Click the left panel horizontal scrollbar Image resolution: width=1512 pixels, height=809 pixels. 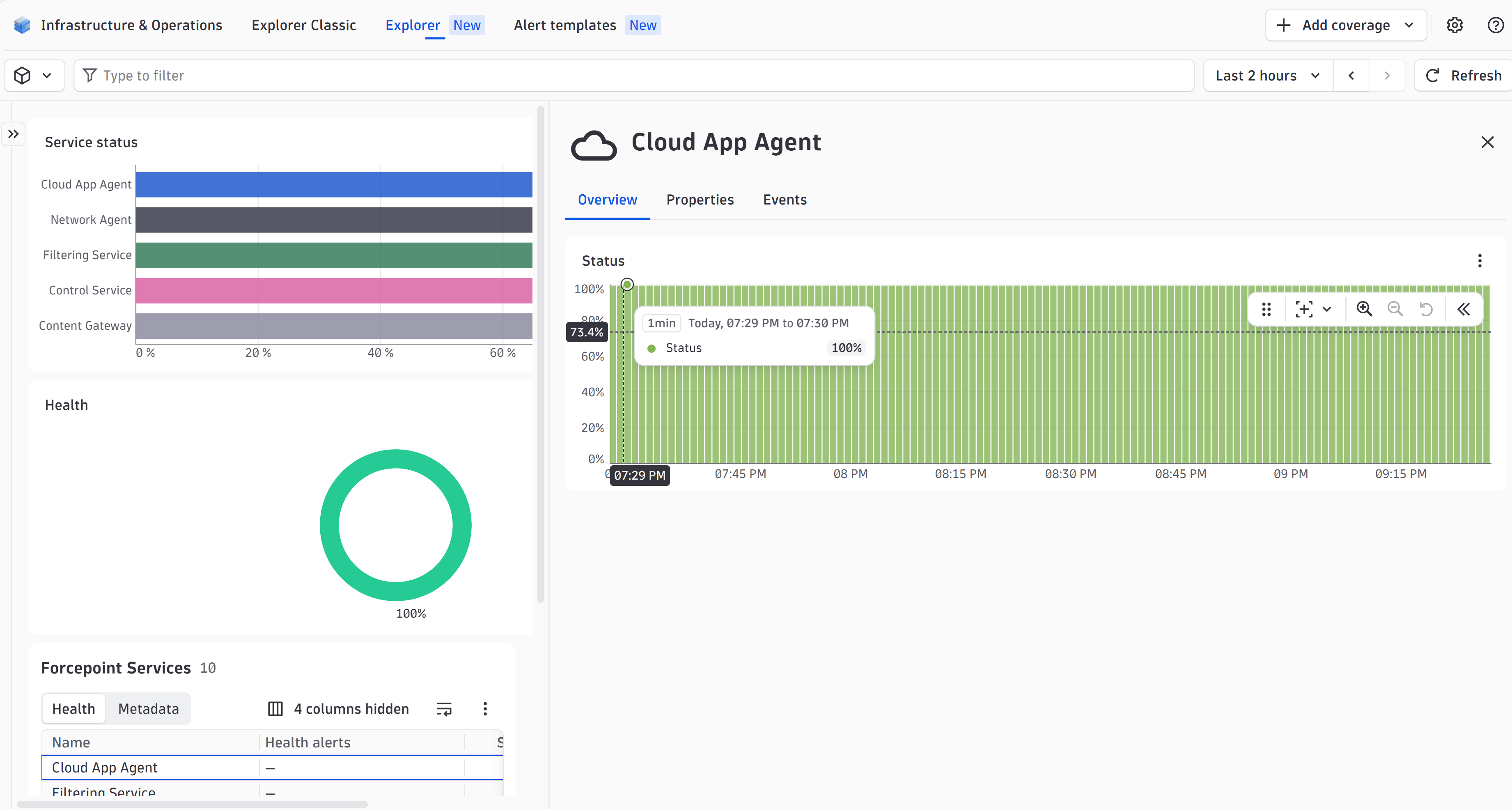[x=192, y=804]
